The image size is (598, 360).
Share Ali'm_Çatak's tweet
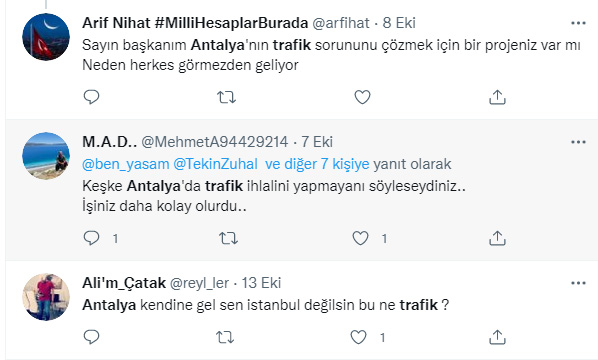[497, 337]
